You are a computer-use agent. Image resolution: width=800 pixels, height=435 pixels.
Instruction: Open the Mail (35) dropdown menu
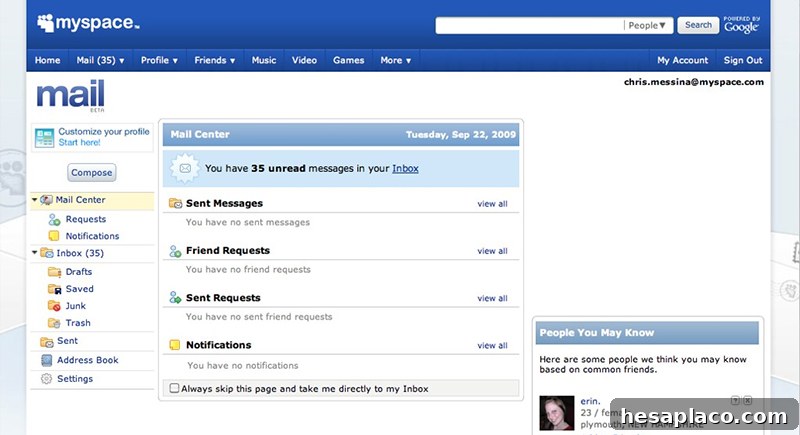click(100, 60)
